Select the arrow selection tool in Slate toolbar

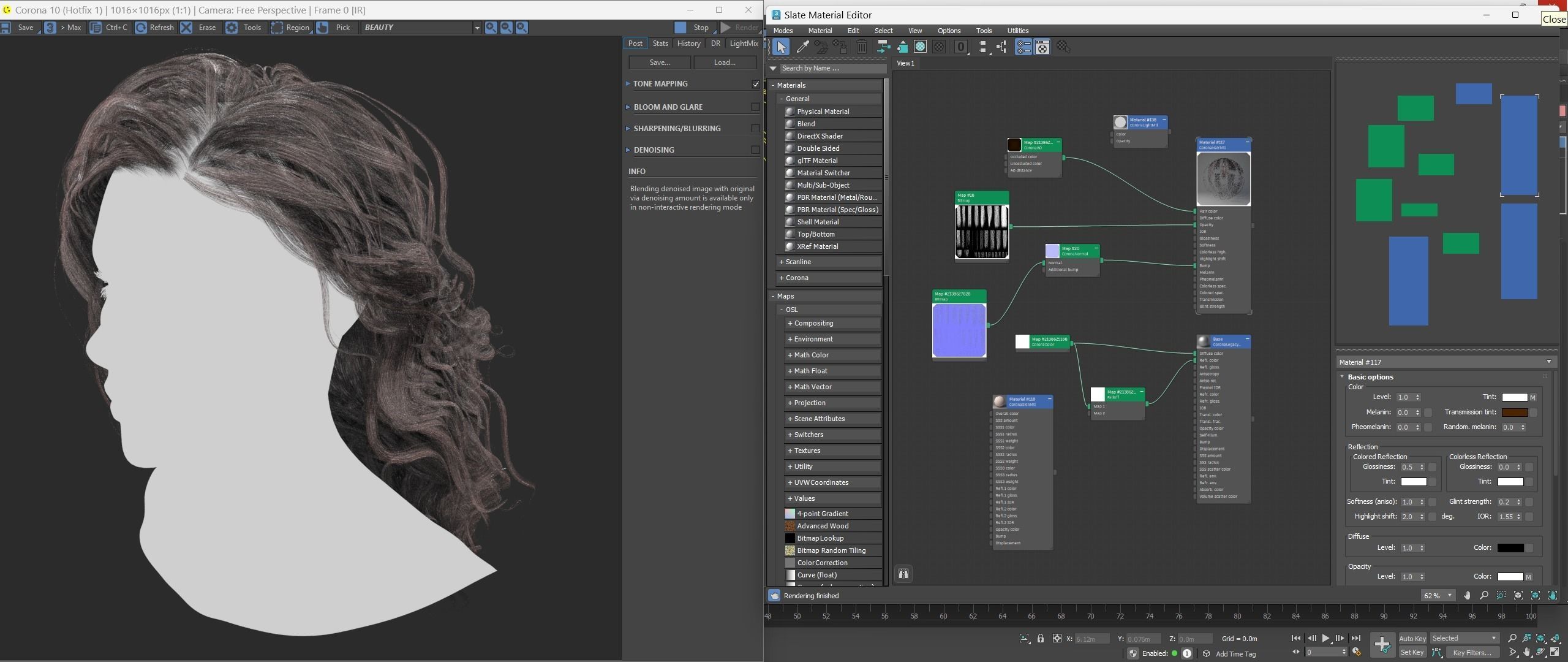click(780, 47)
